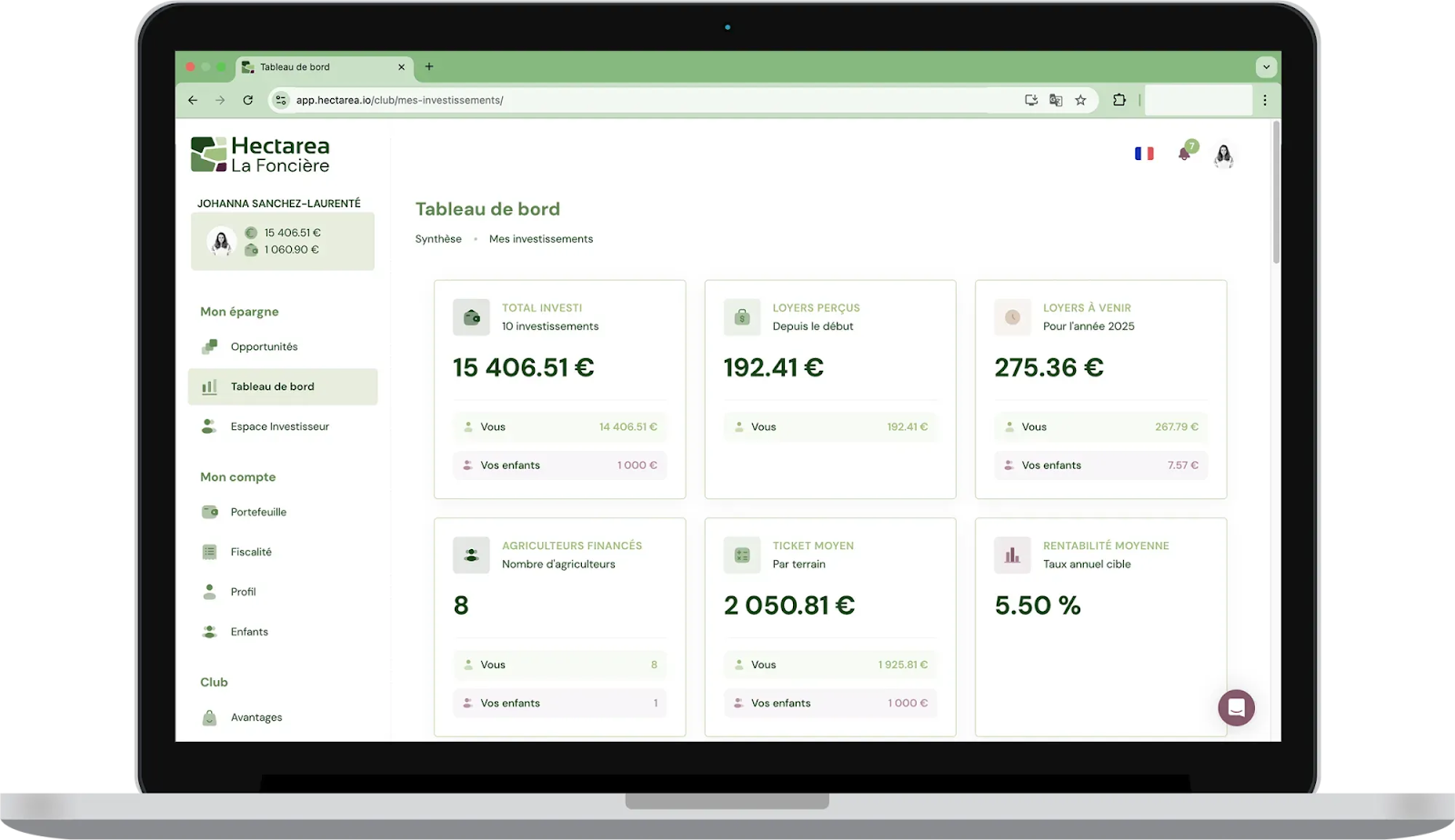
Task: Click the Espace Investisseur sidebar icon
Action: point(209,426)
